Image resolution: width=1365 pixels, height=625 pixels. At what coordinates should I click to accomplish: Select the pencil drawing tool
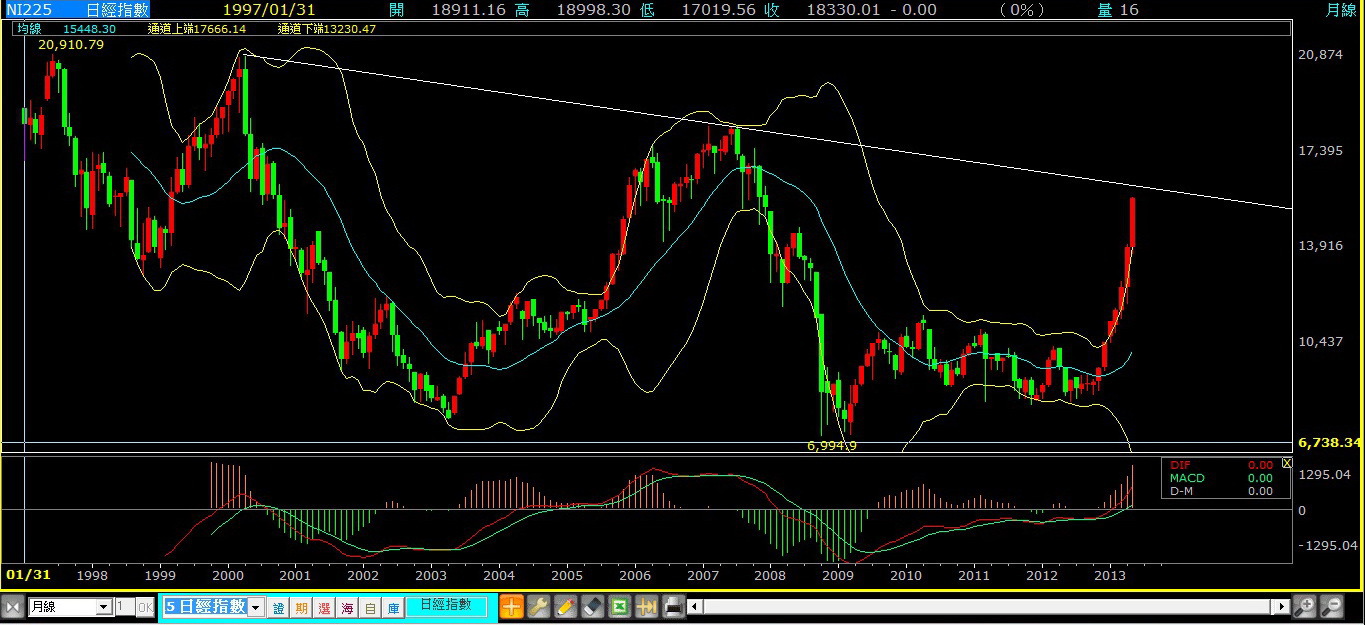tap(566, 607)
